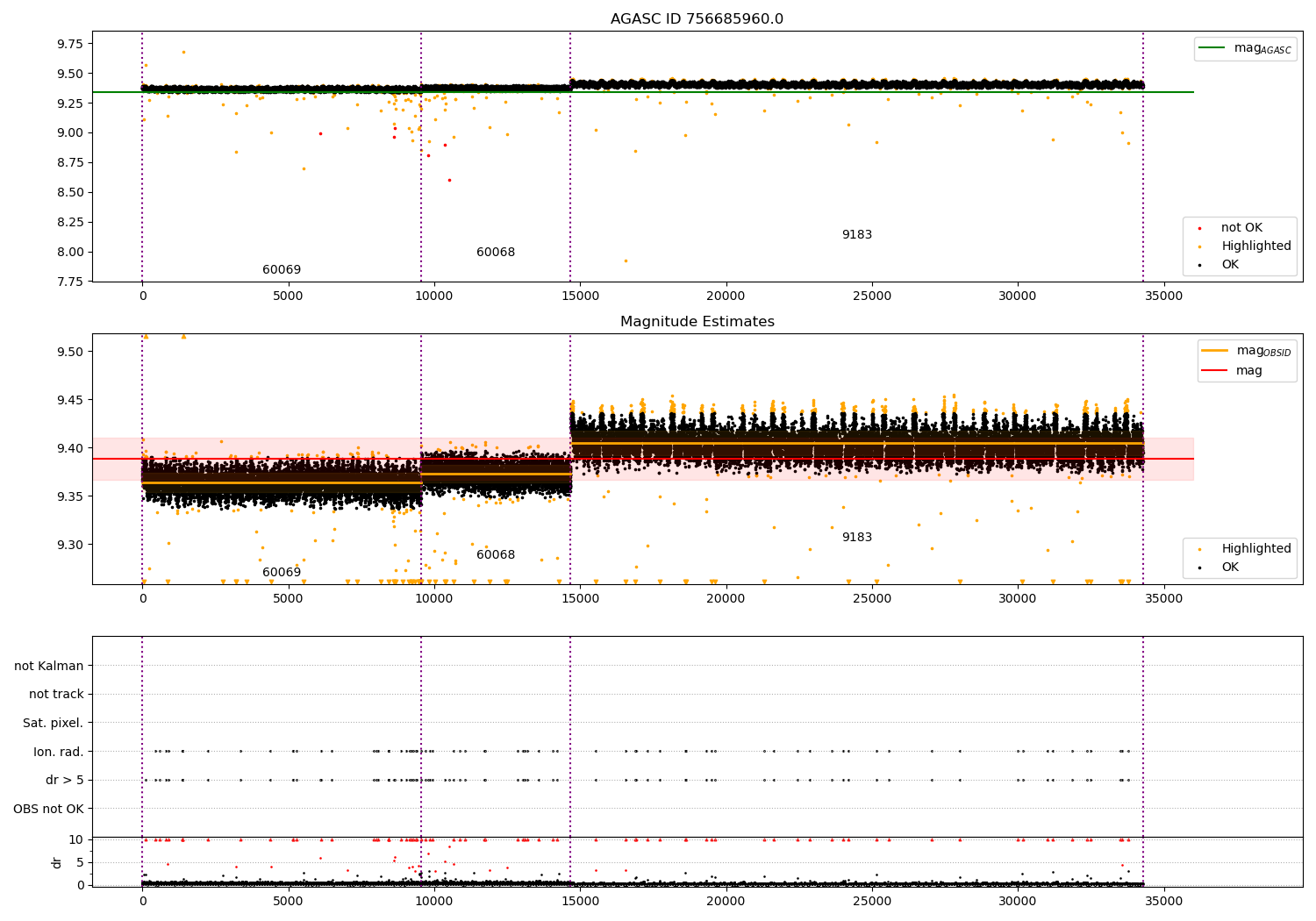The image size is (1316, 921).
Task: Click the orange mag OBSID legend line sample
Action: tap(1214, 351)
